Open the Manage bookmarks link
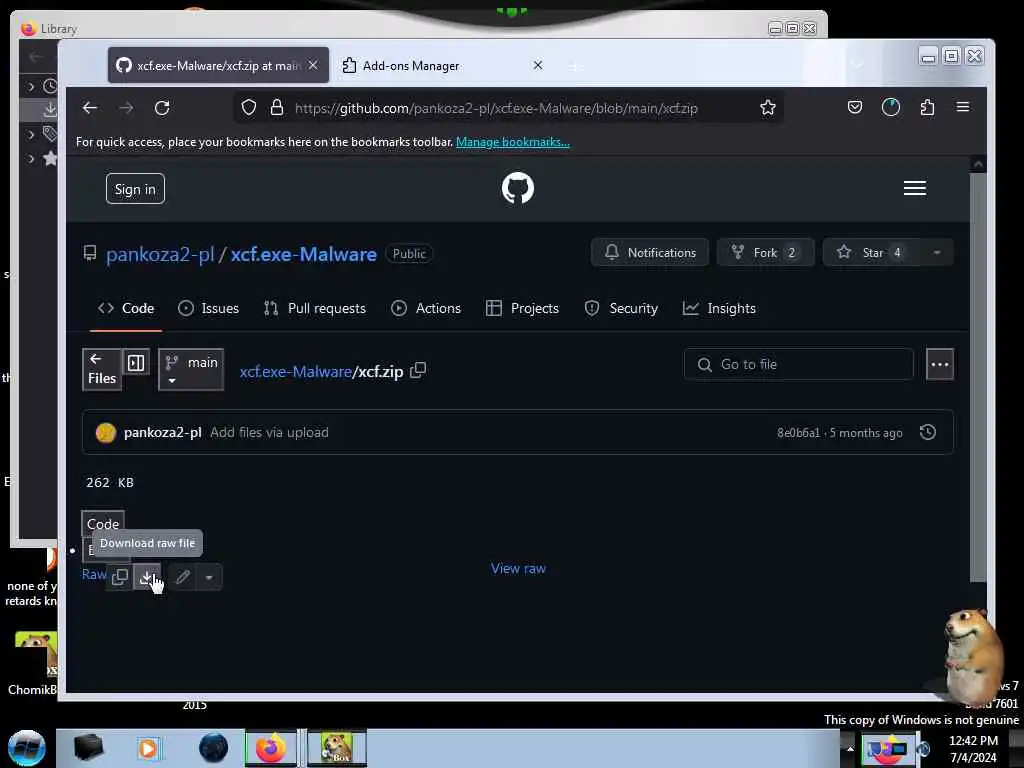The image size is (1024, 768). [513, 142]
